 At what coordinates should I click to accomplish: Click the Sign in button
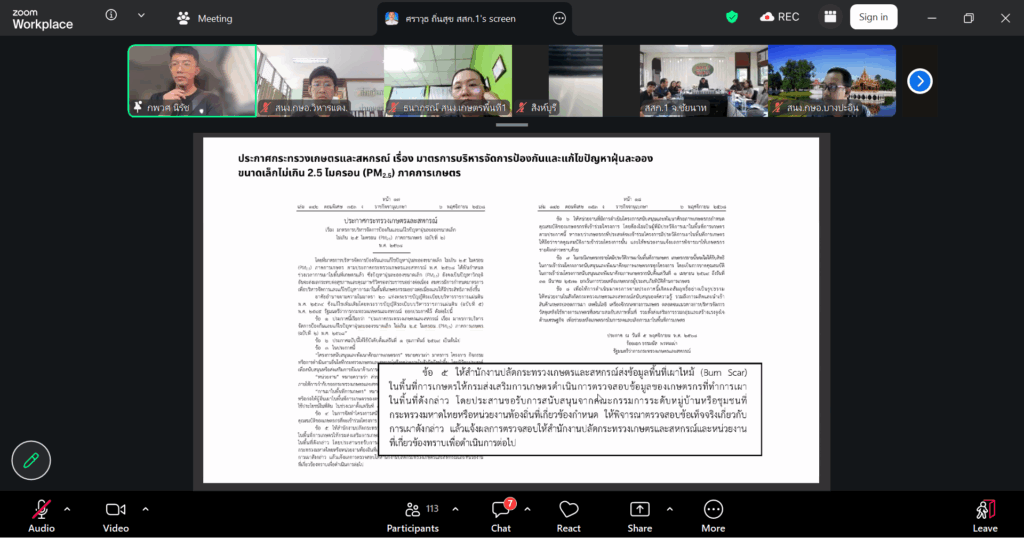873,17
